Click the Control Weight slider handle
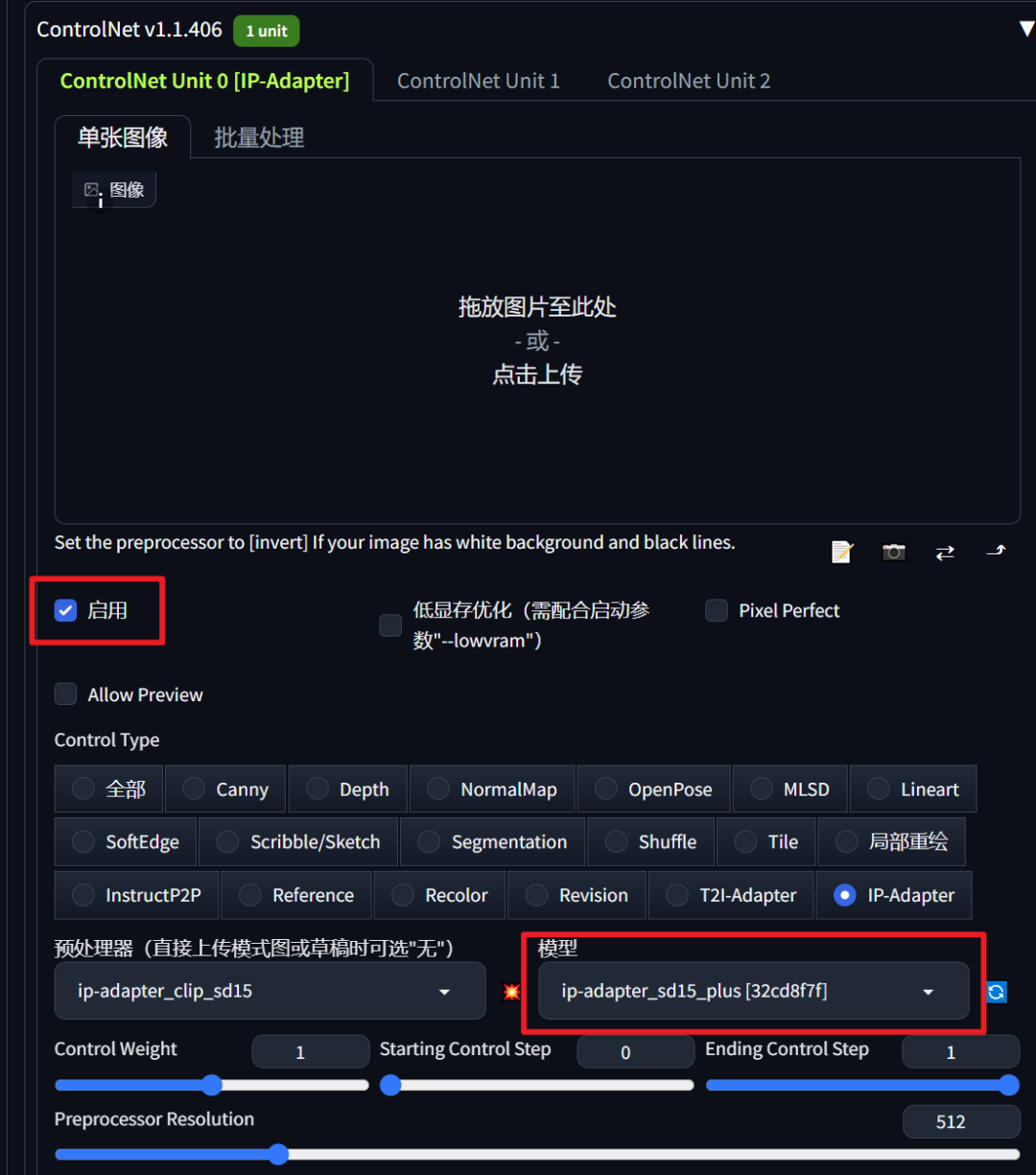Image resolution: width=1036 pixels, height=1175 pixels. (x=211, y=1085)
